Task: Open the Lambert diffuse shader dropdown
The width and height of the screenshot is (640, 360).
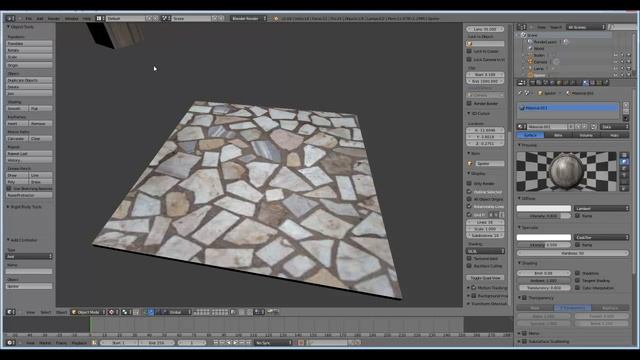Action: [x=602, y=208]
